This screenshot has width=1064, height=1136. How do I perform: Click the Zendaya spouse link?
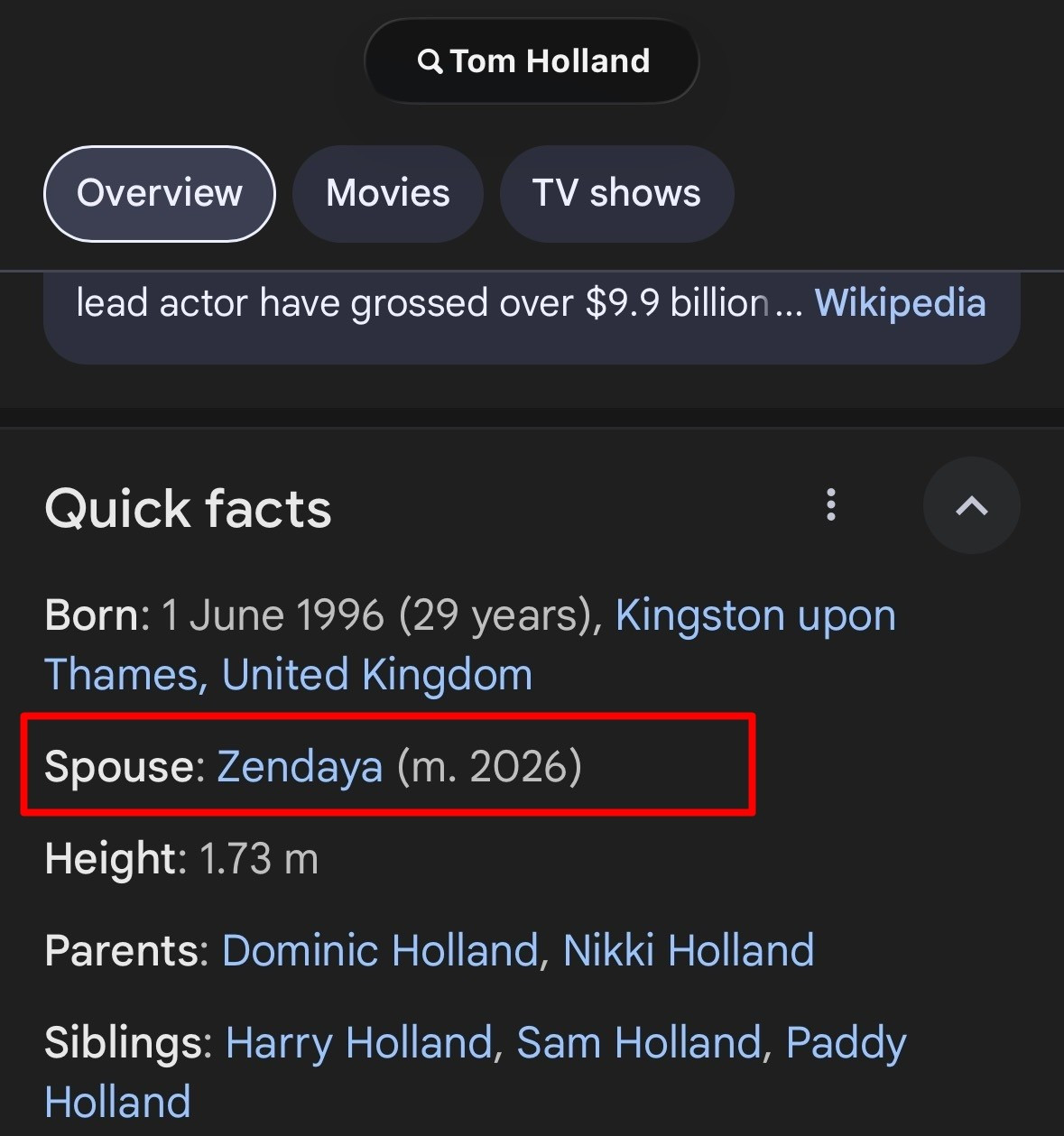click(x=300, y=767)
